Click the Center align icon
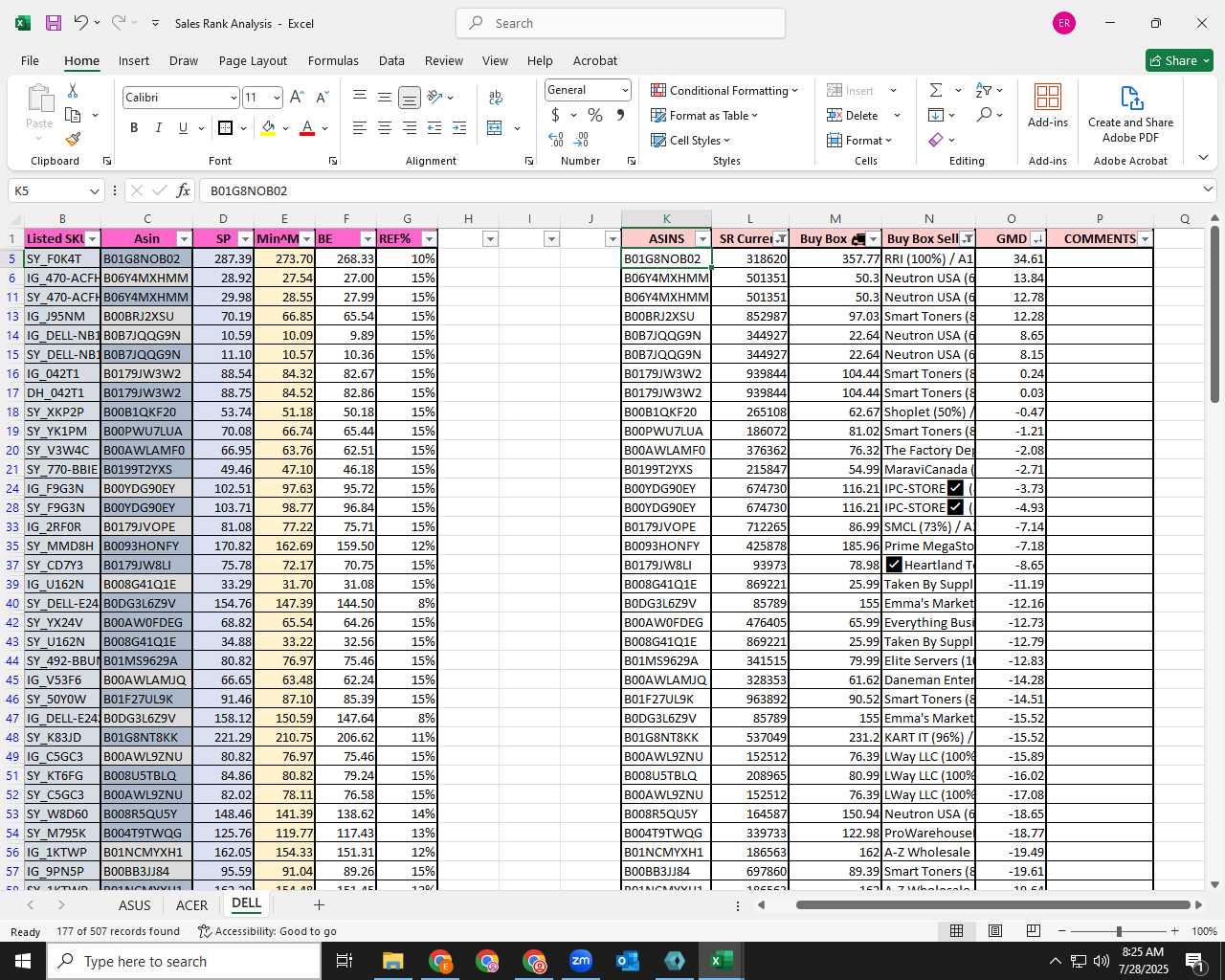Image resolution: width=1225 pixels, height=980 pixels. 384,128
